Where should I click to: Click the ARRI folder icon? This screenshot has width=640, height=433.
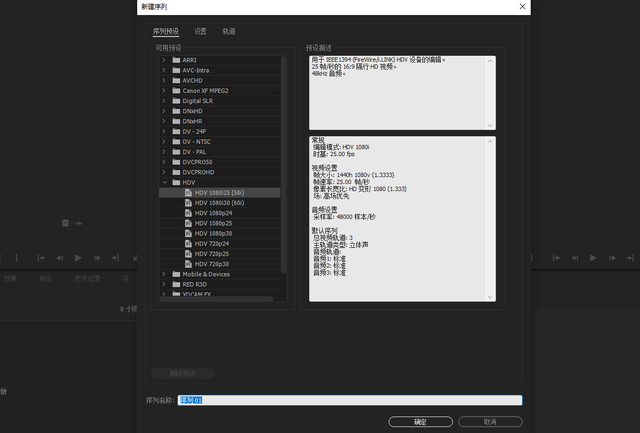176,60
